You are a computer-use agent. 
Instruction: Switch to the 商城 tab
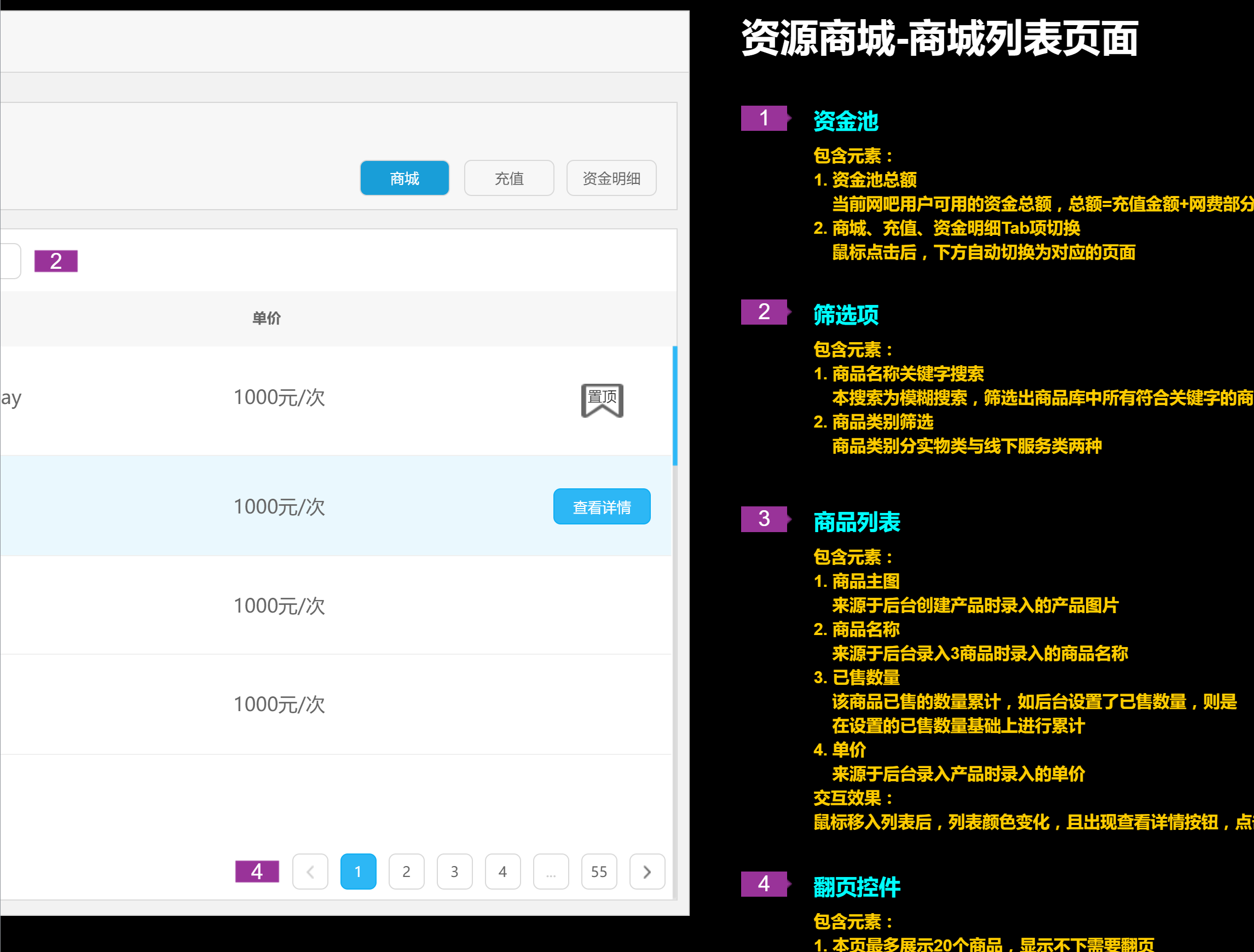[x=404, y=178]
